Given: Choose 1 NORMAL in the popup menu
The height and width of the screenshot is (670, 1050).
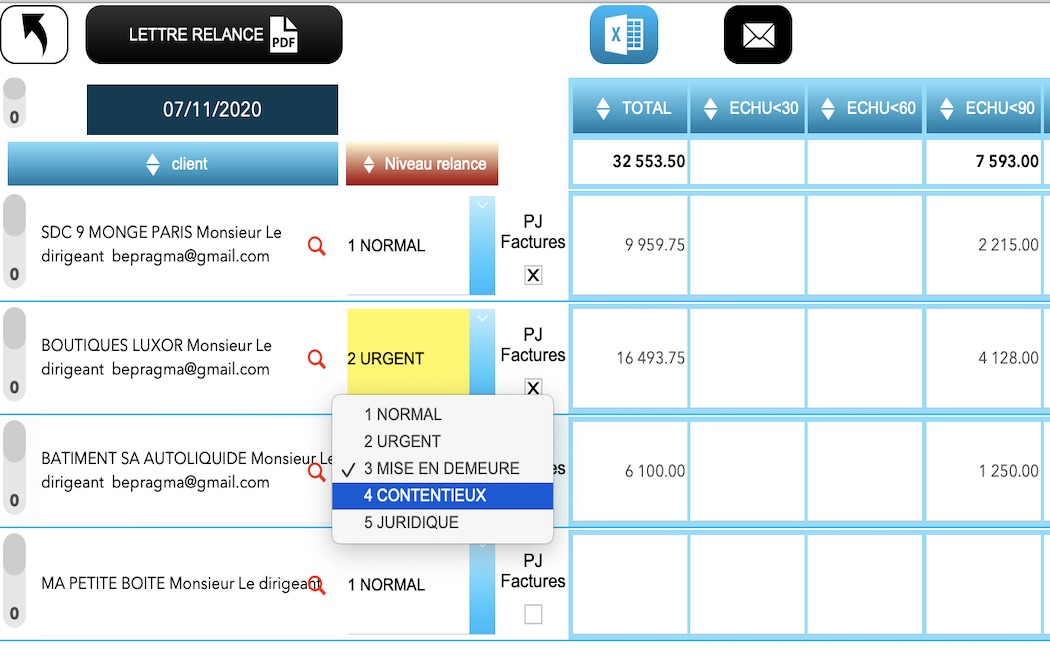Looking at the screenshot, I should (x=443, y=414).
